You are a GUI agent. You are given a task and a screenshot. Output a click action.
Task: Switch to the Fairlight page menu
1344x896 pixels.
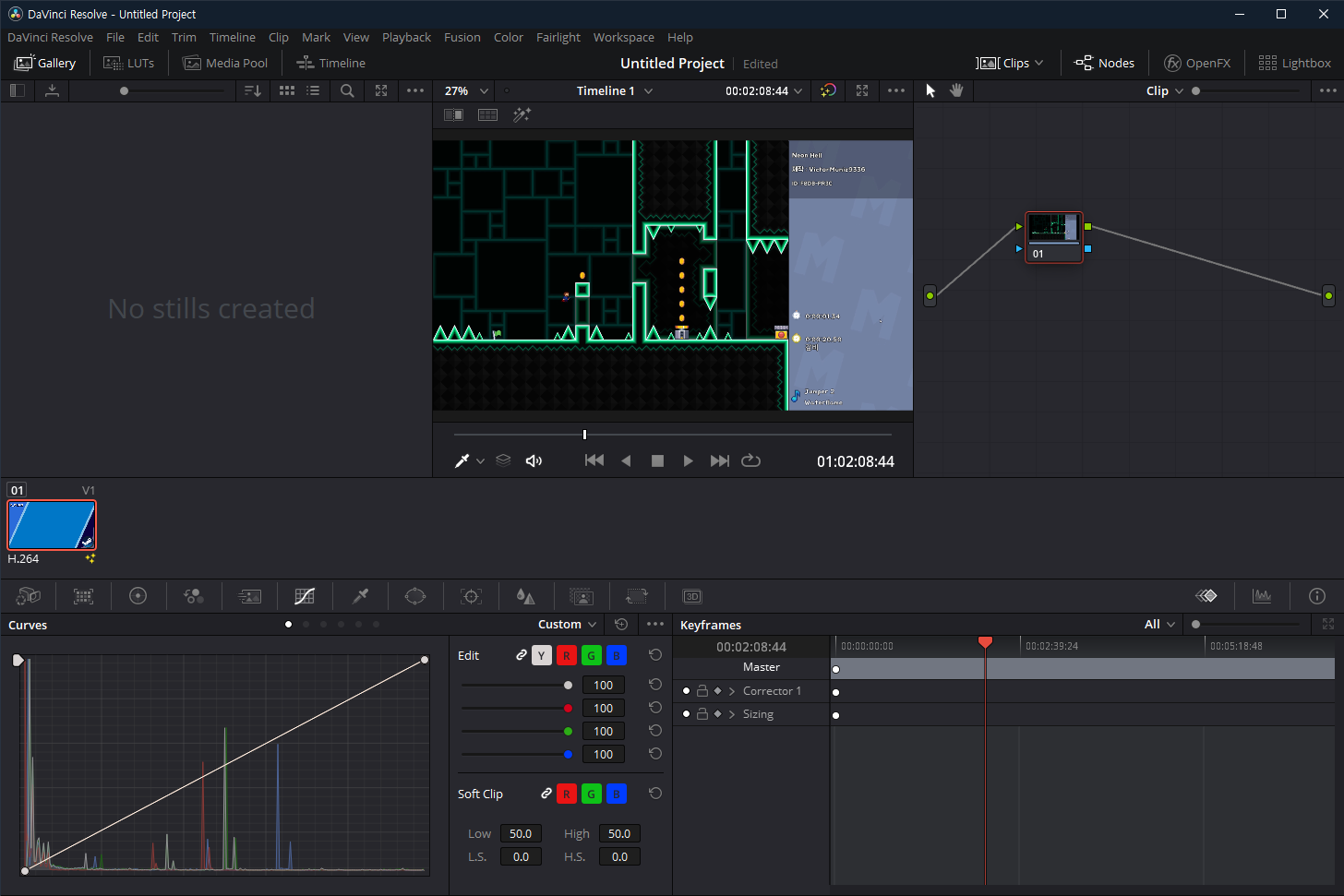(558, 37)
